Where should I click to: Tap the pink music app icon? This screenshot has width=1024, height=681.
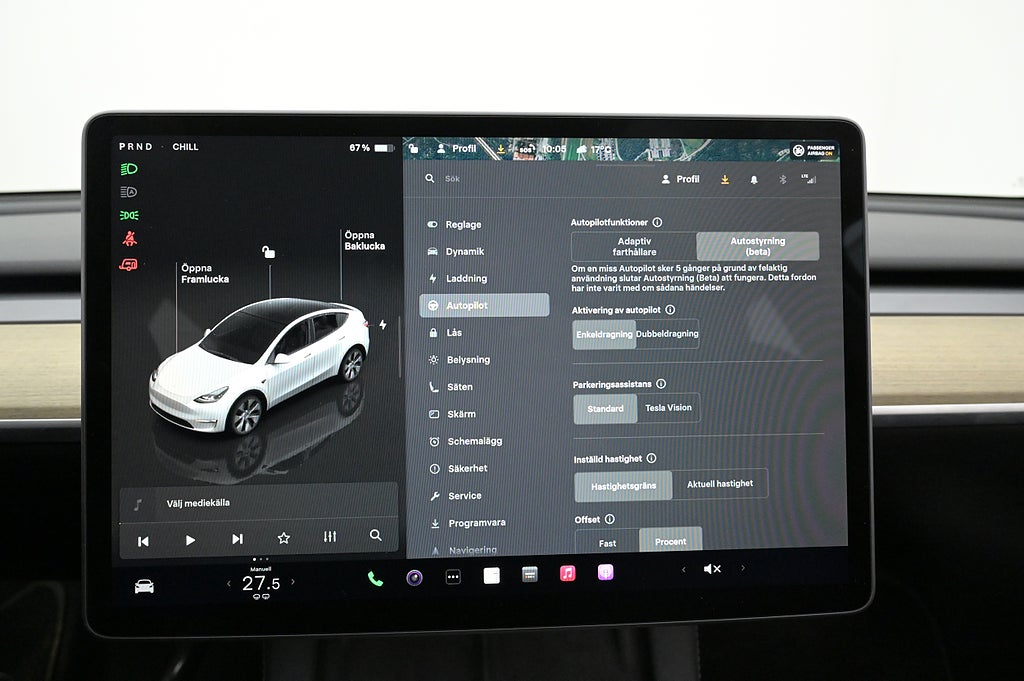[x=567, y=574]
